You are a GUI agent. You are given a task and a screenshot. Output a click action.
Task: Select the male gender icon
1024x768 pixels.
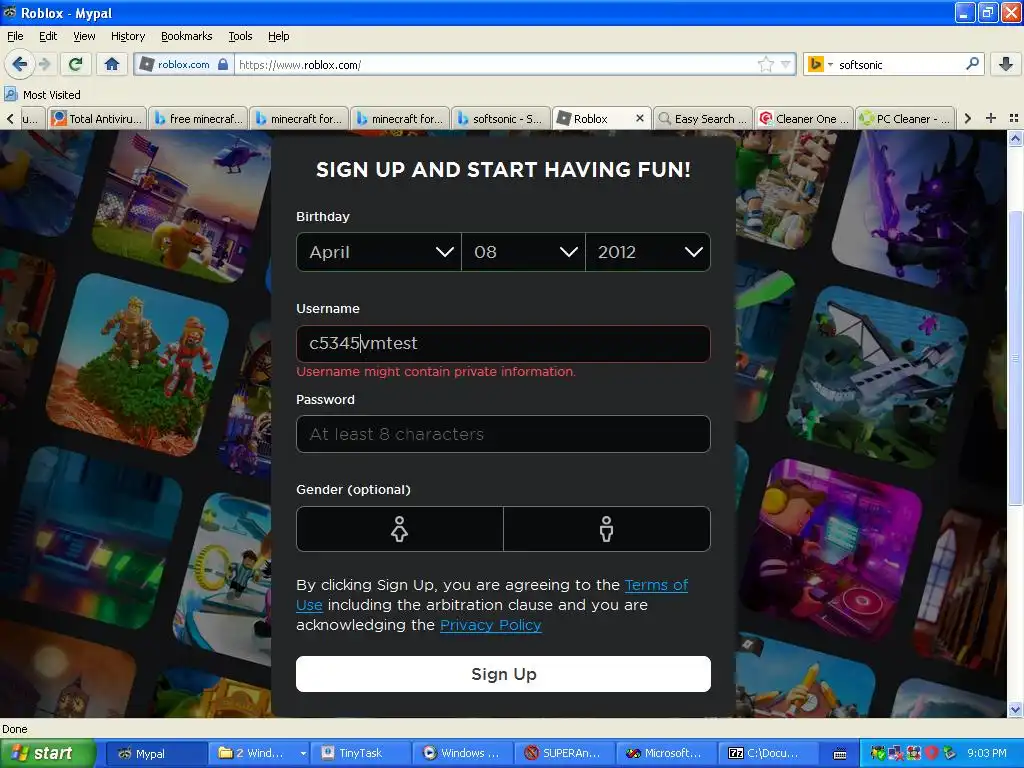coord(607,529)
